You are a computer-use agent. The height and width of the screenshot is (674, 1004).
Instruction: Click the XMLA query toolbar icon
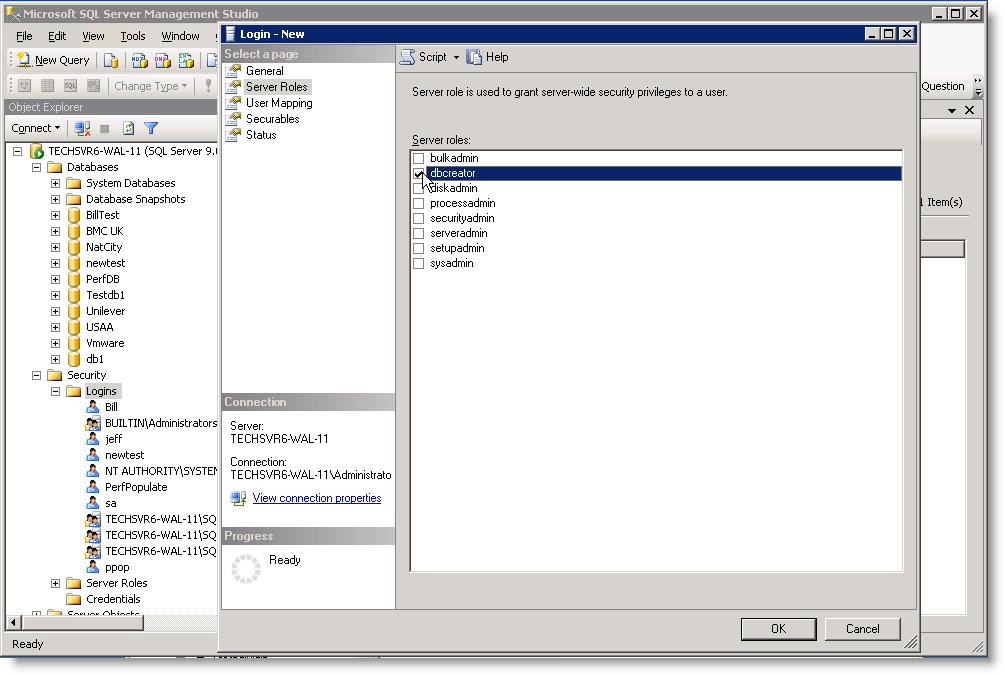[186, 60]
